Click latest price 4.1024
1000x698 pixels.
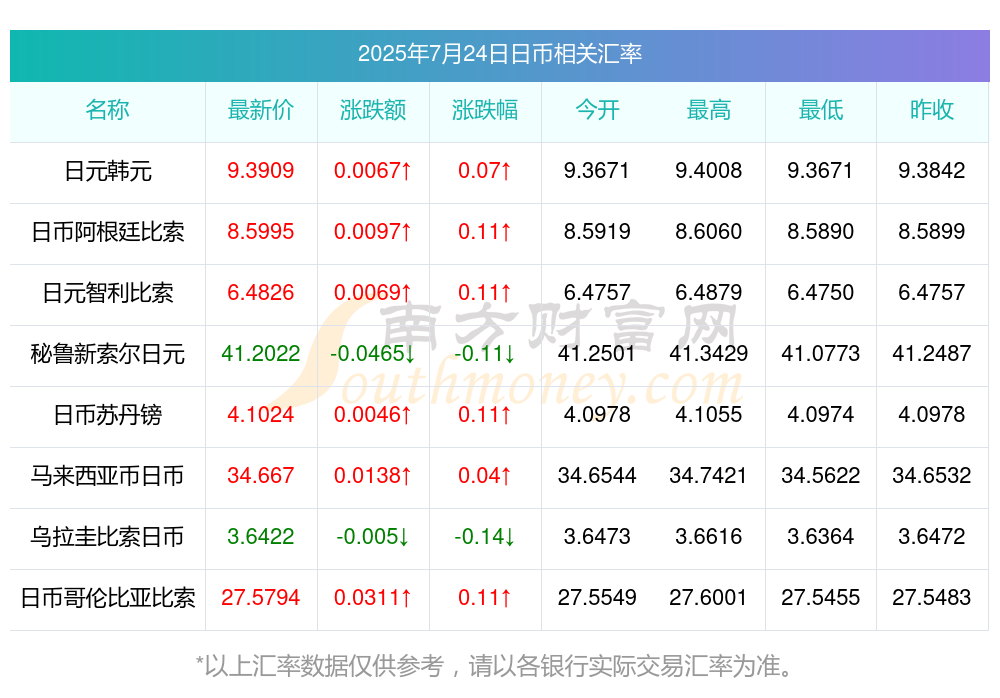[x=261, y=414]
